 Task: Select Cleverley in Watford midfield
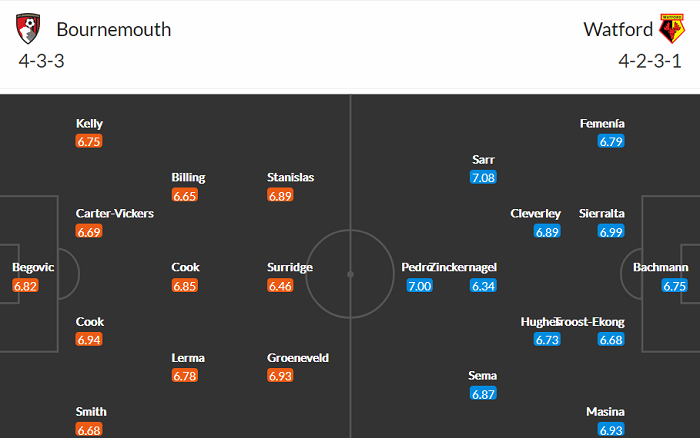click(535, 213)
